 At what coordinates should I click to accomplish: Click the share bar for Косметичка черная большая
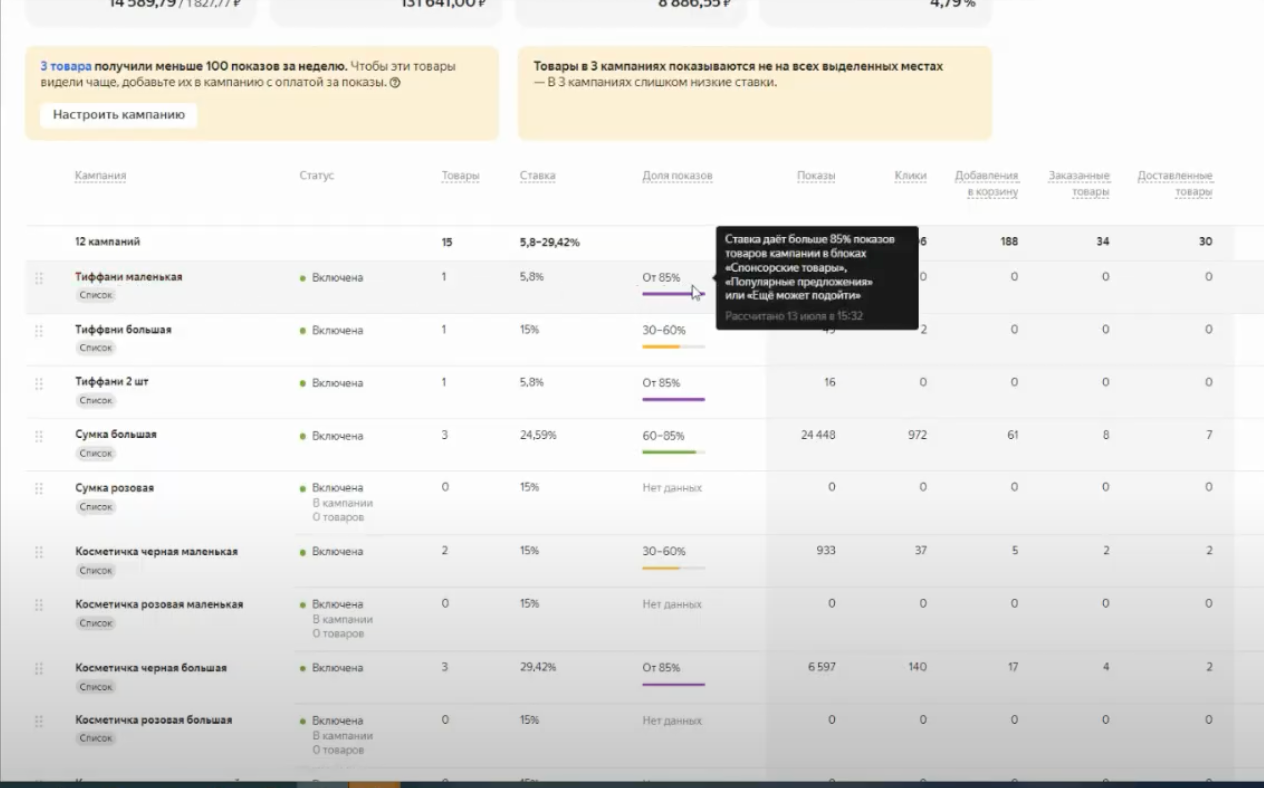[x=673, y=684]
